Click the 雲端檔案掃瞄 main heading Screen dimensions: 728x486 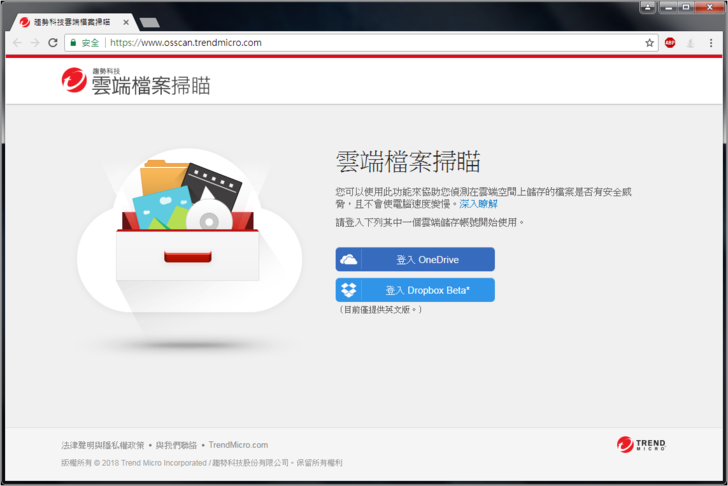point(408,162)
